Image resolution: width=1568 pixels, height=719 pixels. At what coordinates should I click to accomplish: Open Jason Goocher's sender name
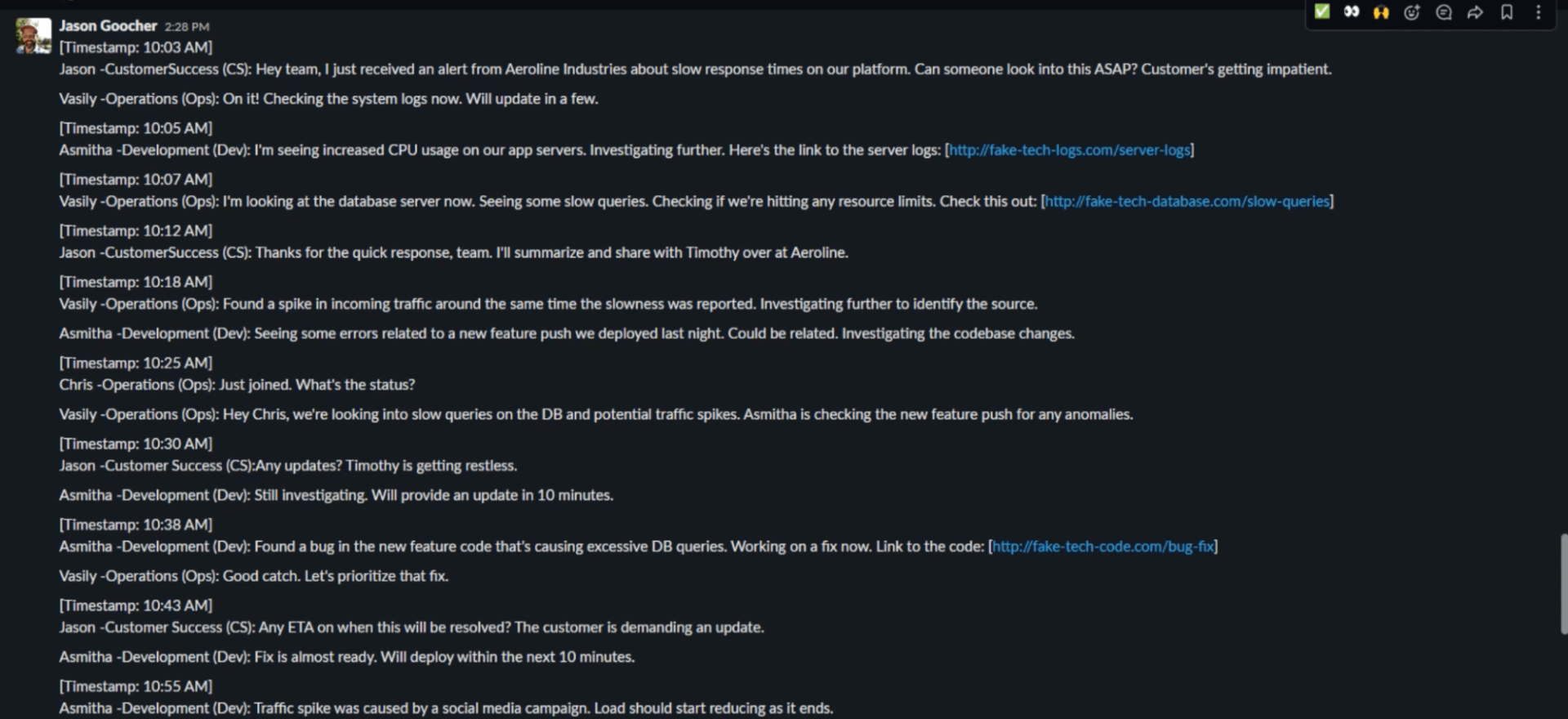click(108, 26)
